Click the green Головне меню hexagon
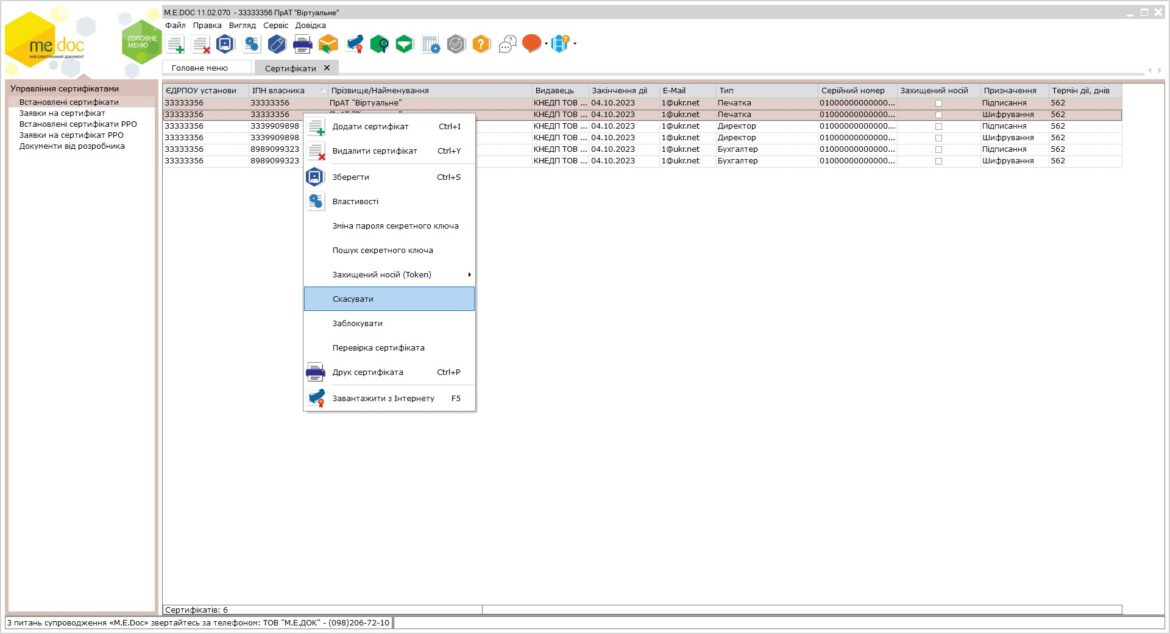1170x634 pixels. pyautogui.click(x=141, y=42)
